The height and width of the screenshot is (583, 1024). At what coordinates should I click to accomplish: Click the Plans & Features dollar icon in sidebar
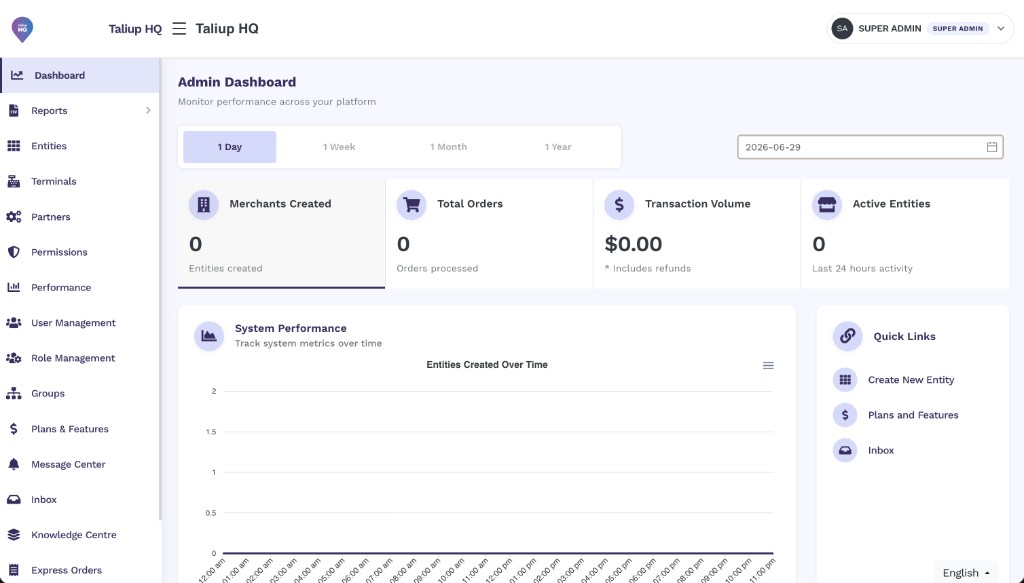click(x=14, y=429)
